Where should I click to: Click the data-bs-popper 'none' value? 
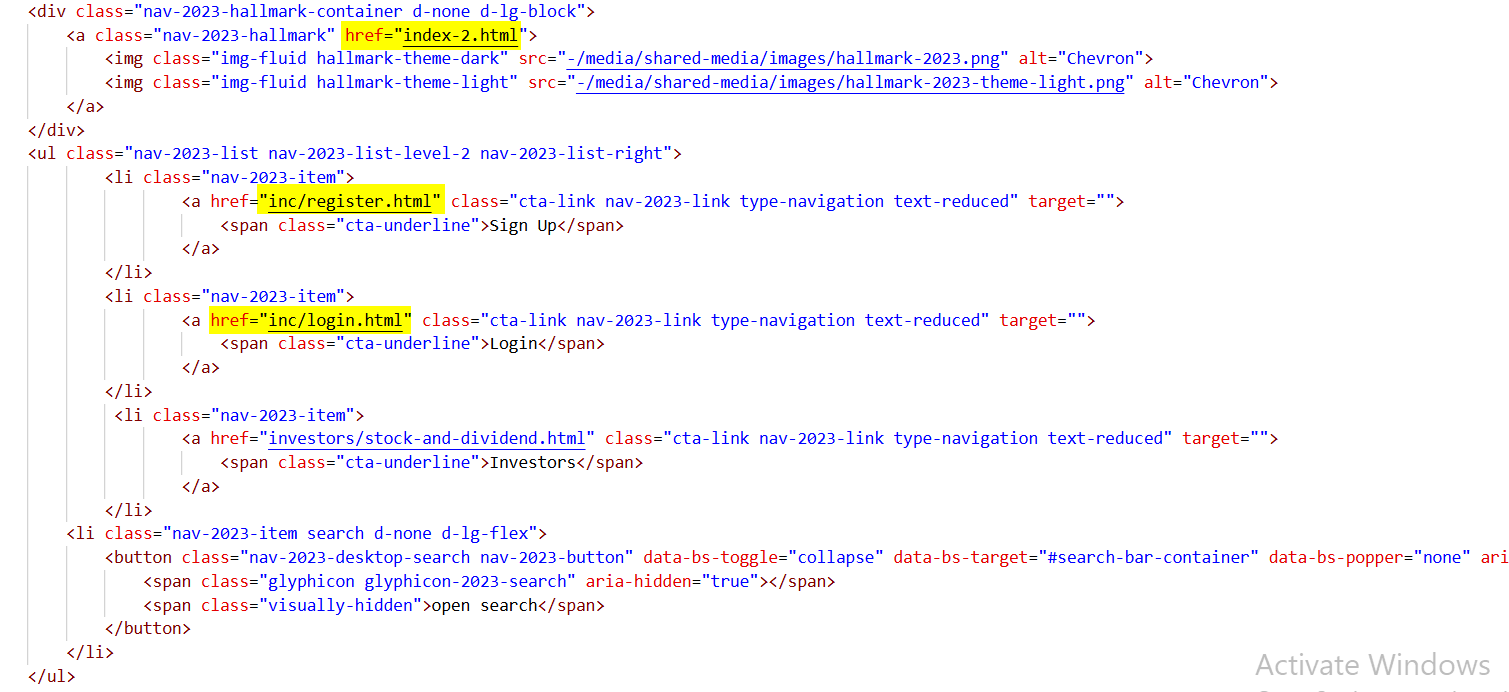(x=1441, y=557)
